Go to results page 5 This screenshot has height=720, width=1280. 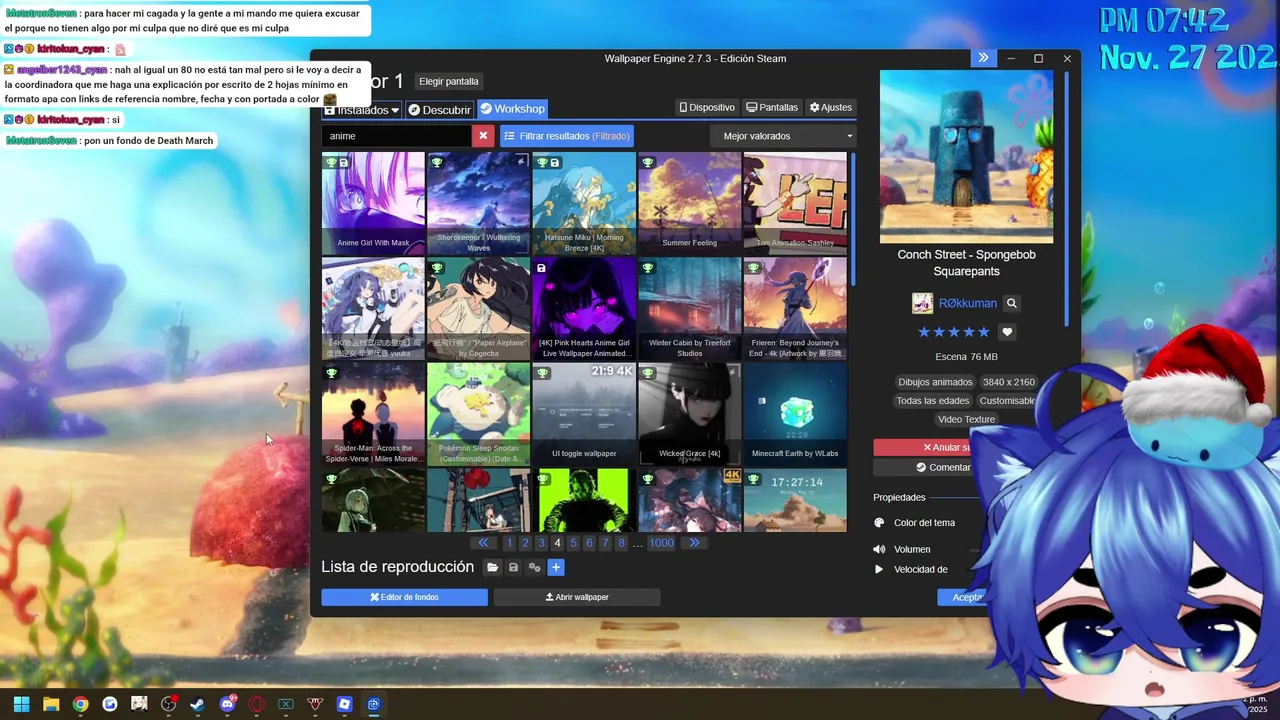point(573,543)
